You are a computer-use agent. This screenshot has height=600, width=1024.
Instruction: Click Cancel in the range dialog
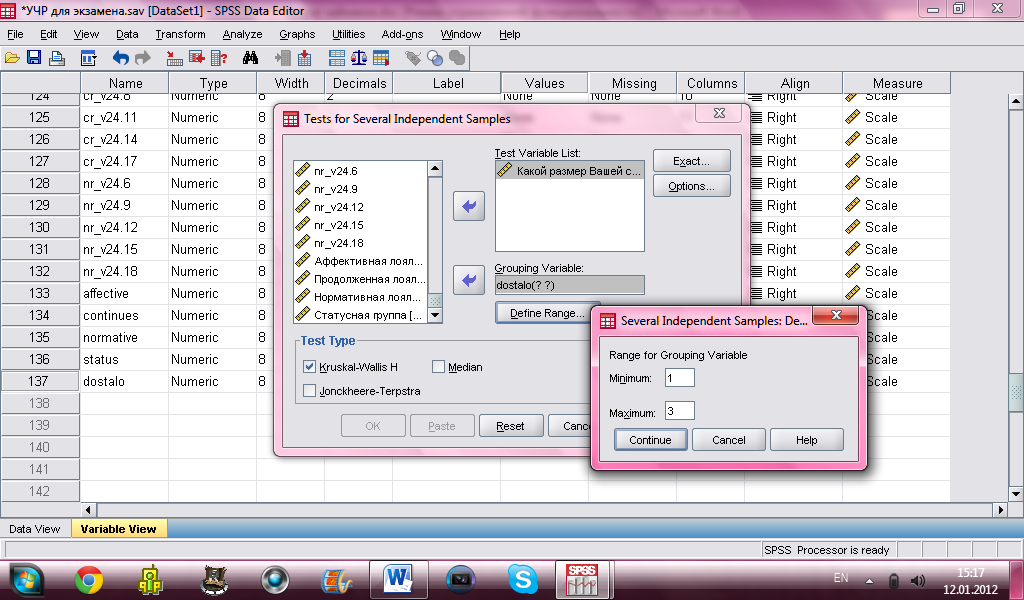point(729,440)
